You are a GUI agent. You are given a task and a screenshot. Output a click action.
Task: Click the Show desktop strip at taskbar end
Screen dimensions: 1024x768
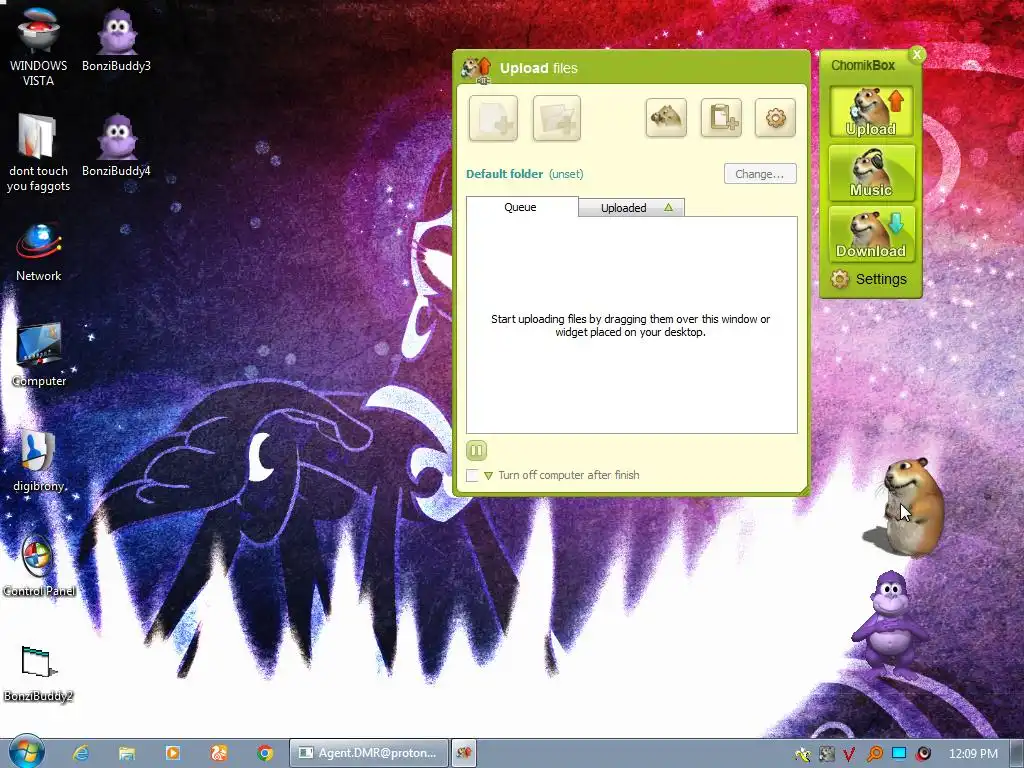pos(1017,754)
